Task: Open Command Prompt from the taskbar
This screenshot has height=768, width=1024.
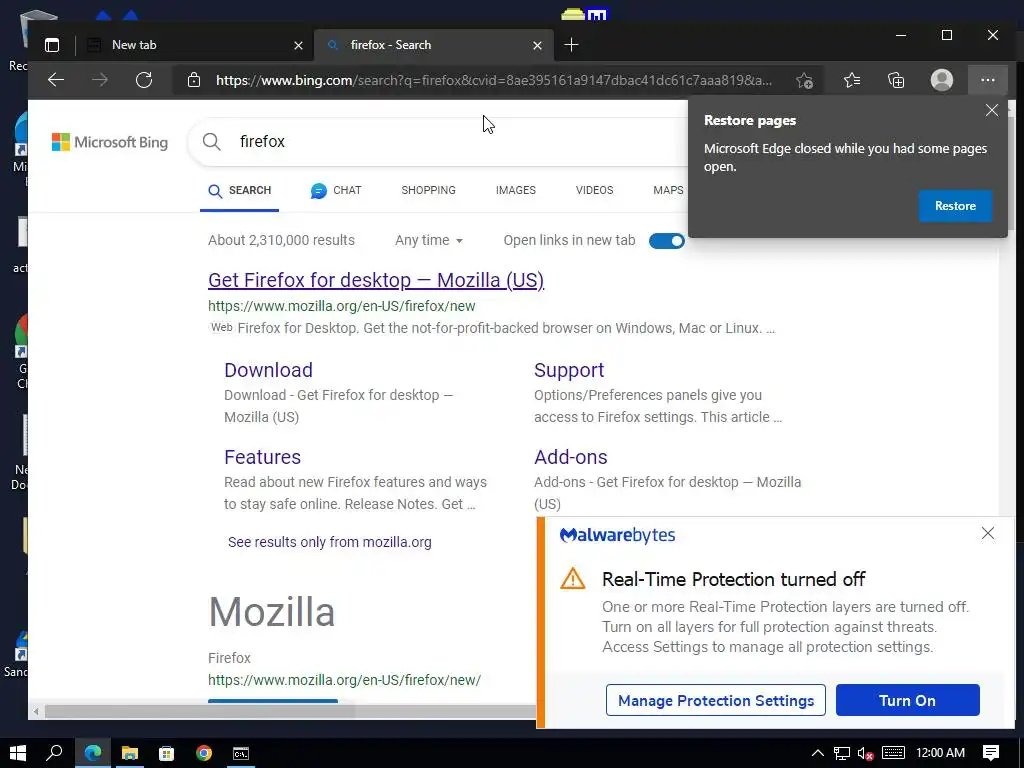Action: [x=241, y=753]
